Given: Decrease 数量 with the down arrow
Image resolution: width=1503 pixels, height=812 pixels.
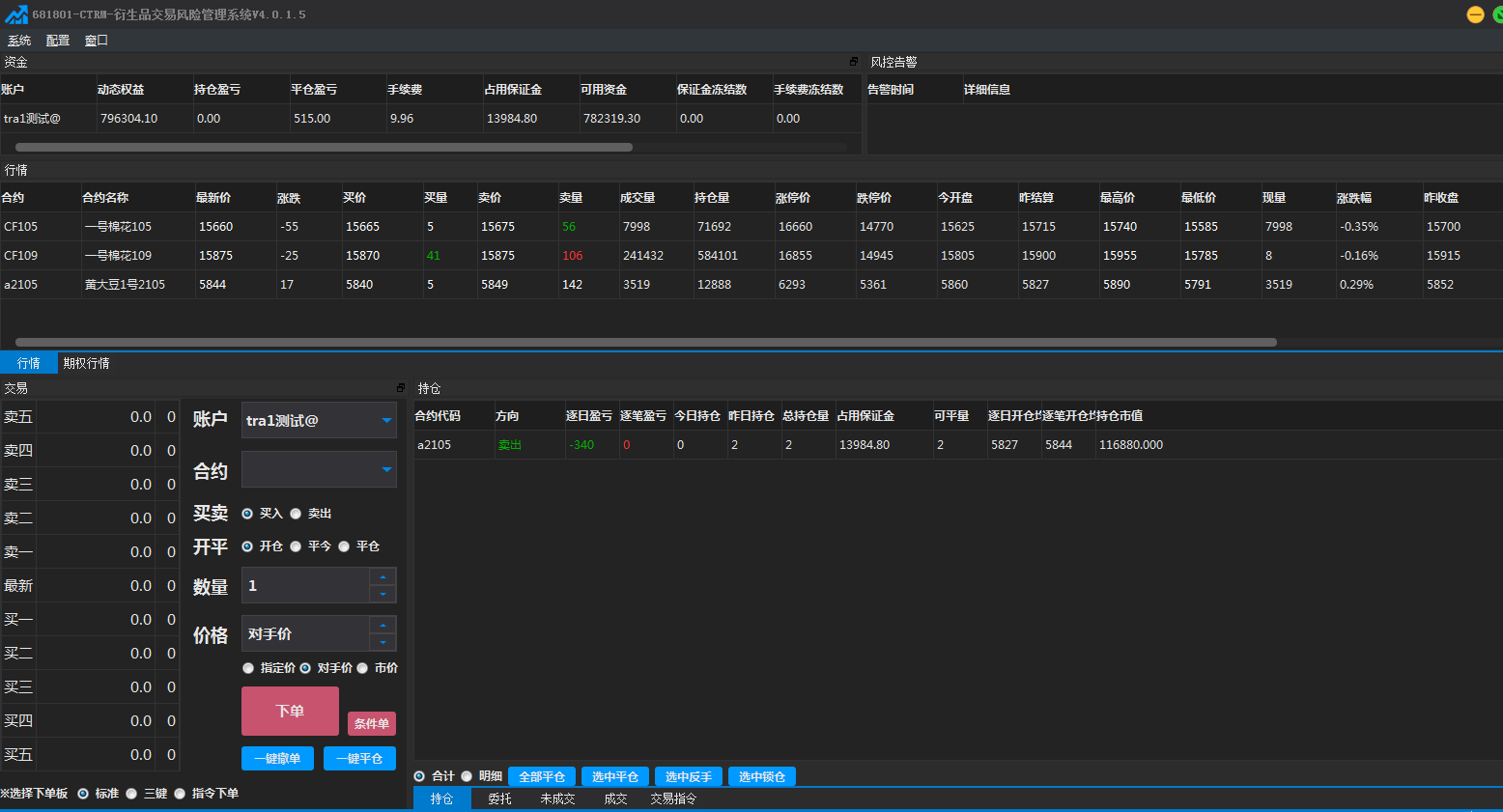Looking at the screenshot, I should pyautogui.click(x=383, y=594).
